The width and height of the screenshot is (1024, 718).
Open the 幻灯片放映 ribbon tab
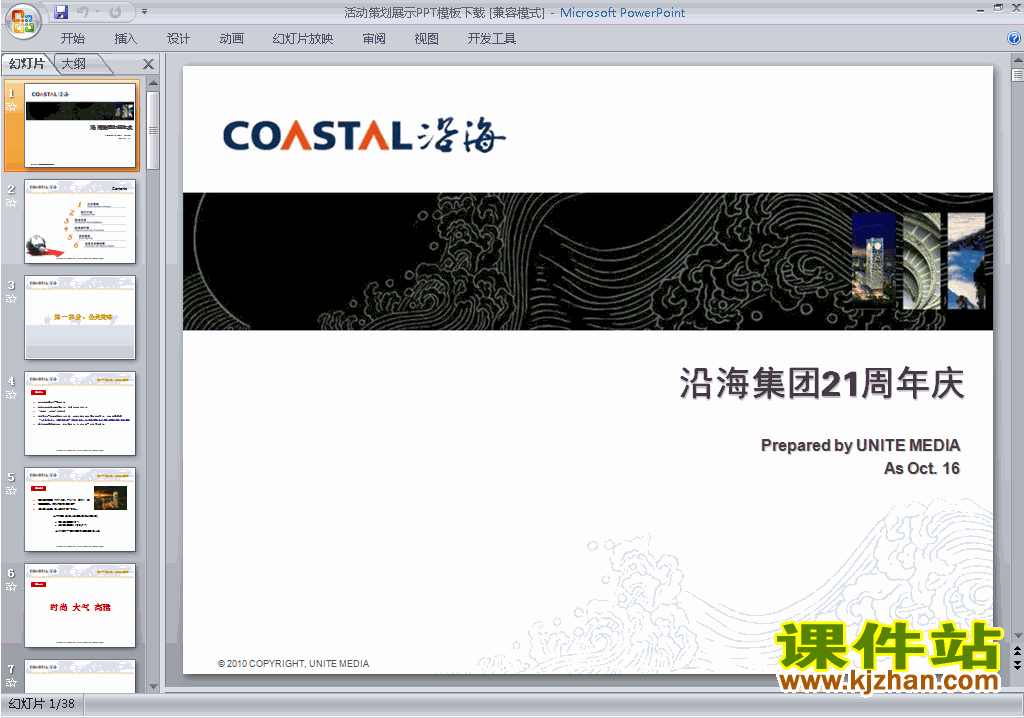point(302,39)
